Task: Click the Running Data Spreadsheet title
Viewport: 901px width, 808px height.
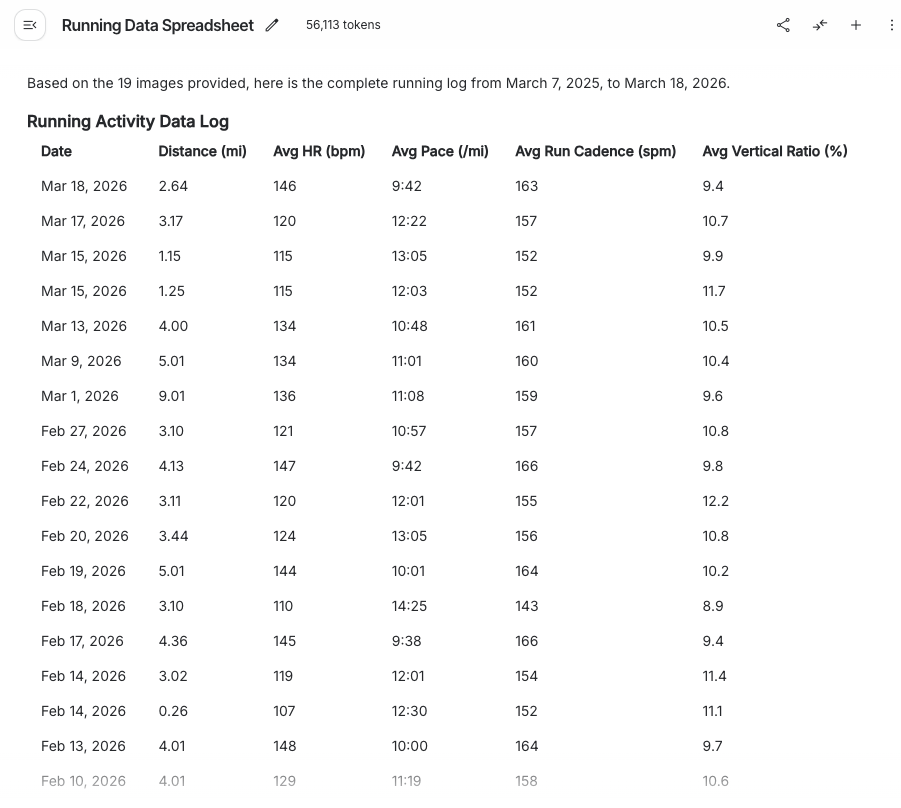Action: [x=158, y=25]
